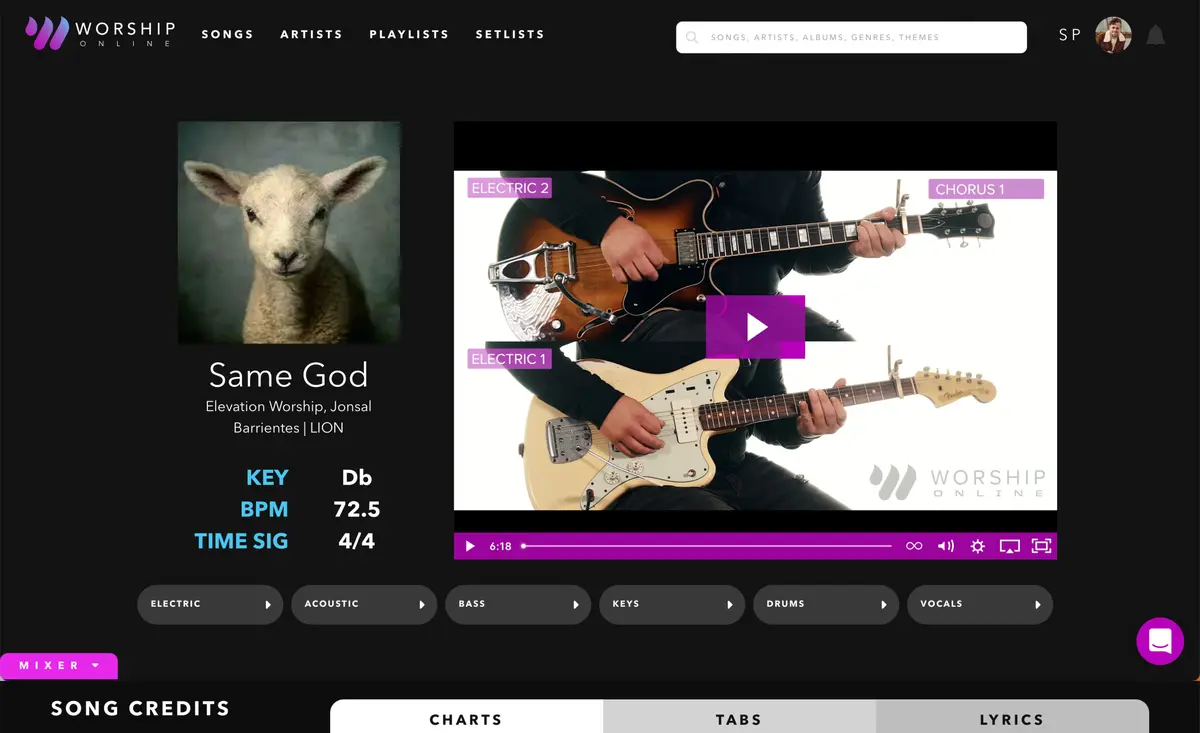Click the Electric 1 video label
Viewport: 1200px width, 733px height.
(509, 359)
